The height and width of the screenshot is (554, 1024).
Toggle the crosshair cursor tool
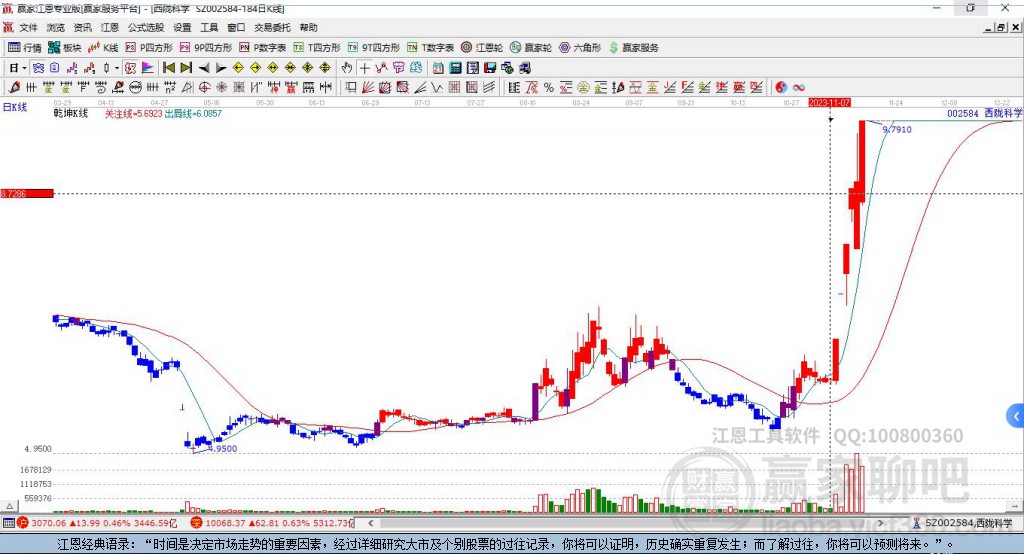pos(364,68)
